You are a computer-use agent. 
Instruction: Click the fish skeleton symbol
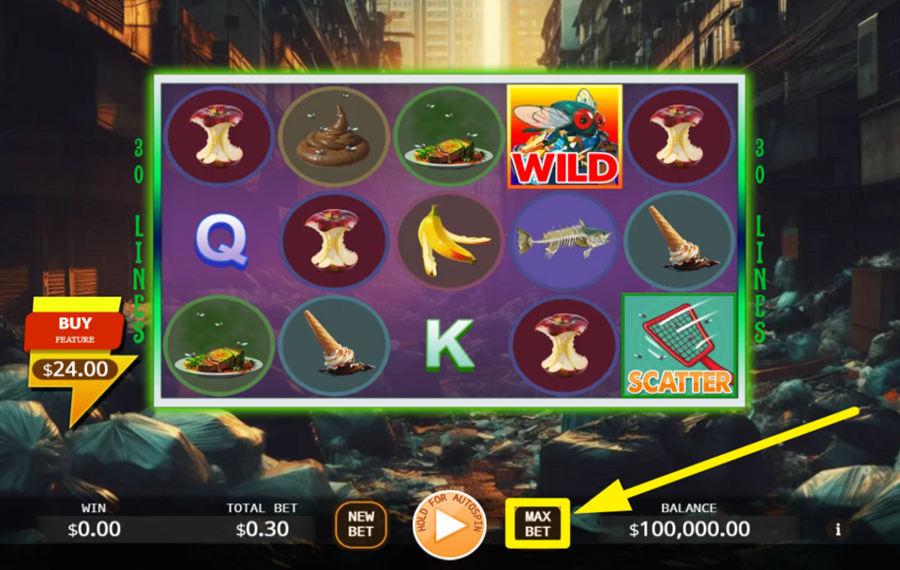click(564, 241)
